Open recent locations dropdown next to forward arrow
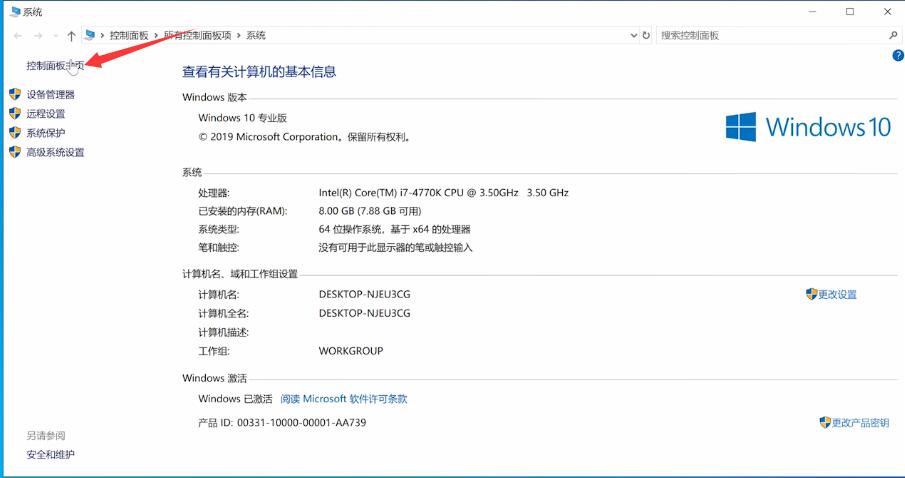Image resolution: width=905 pixels, height=478 pixels. (x=55, y=36)
